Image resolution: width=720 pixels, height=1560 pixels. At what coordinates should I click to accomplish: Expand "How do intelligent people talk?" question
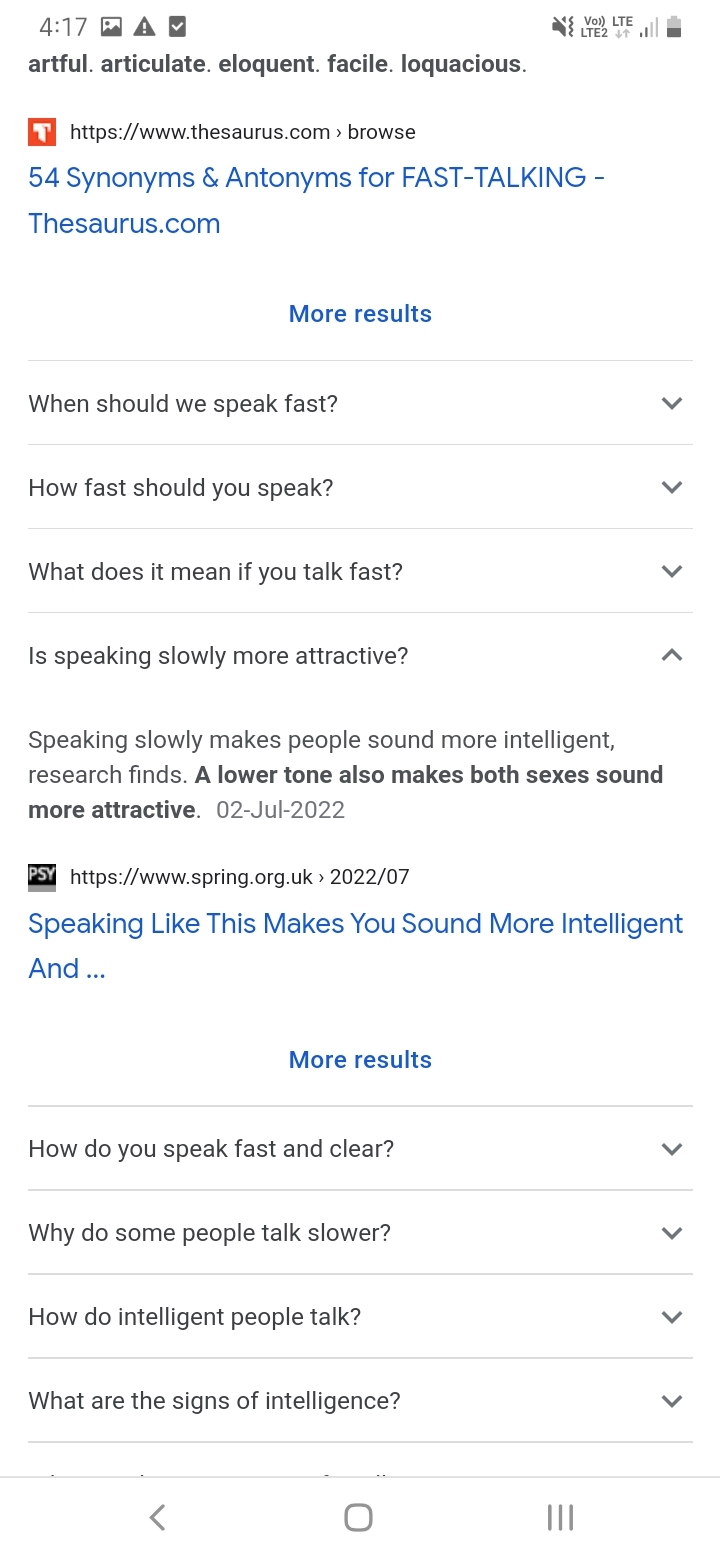pyautogui.click(x=360, y=1316)
